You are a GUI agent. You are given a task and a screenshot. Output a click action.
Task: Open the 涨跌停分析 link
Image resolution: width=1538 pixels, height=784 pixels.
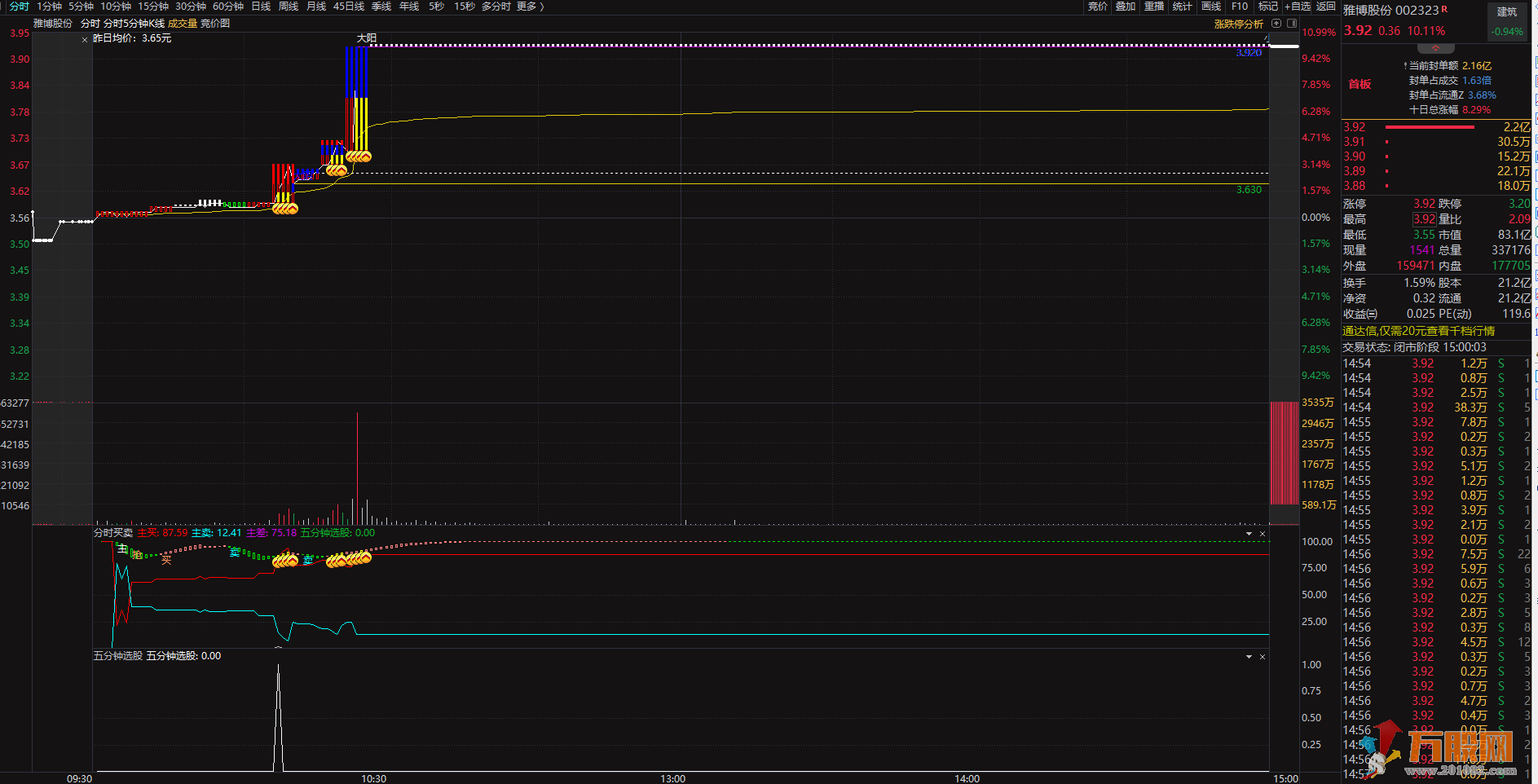[1239, 24]
